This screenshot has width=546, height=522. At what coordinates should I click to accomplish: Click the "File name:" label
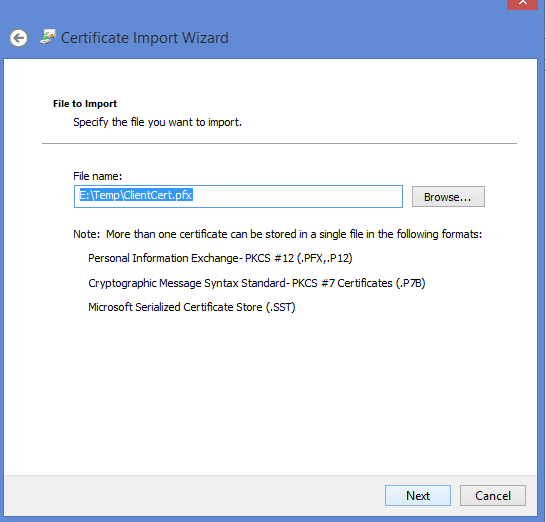tap(98, 176)
